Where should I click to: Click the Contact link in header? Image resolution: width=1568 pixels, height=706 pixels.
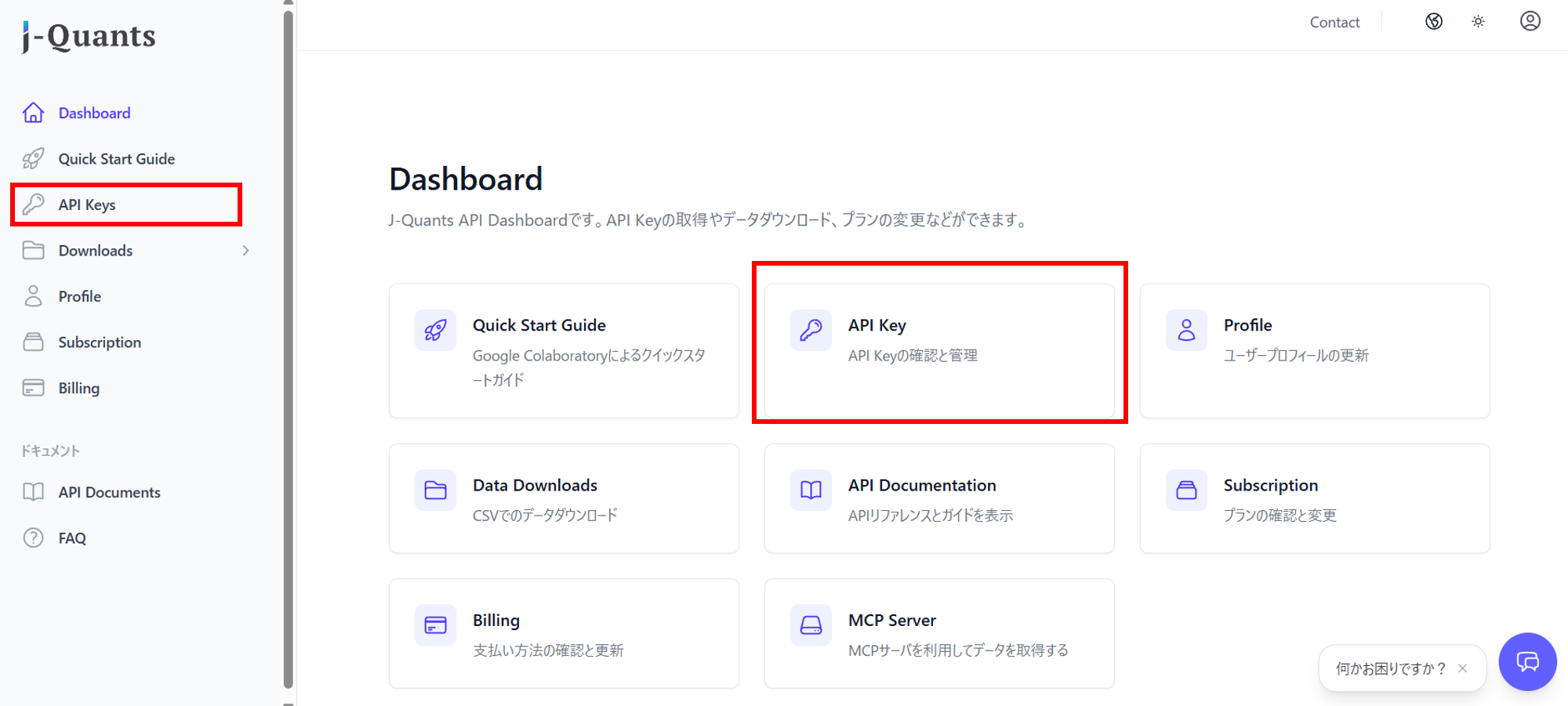coord(1334,22)
